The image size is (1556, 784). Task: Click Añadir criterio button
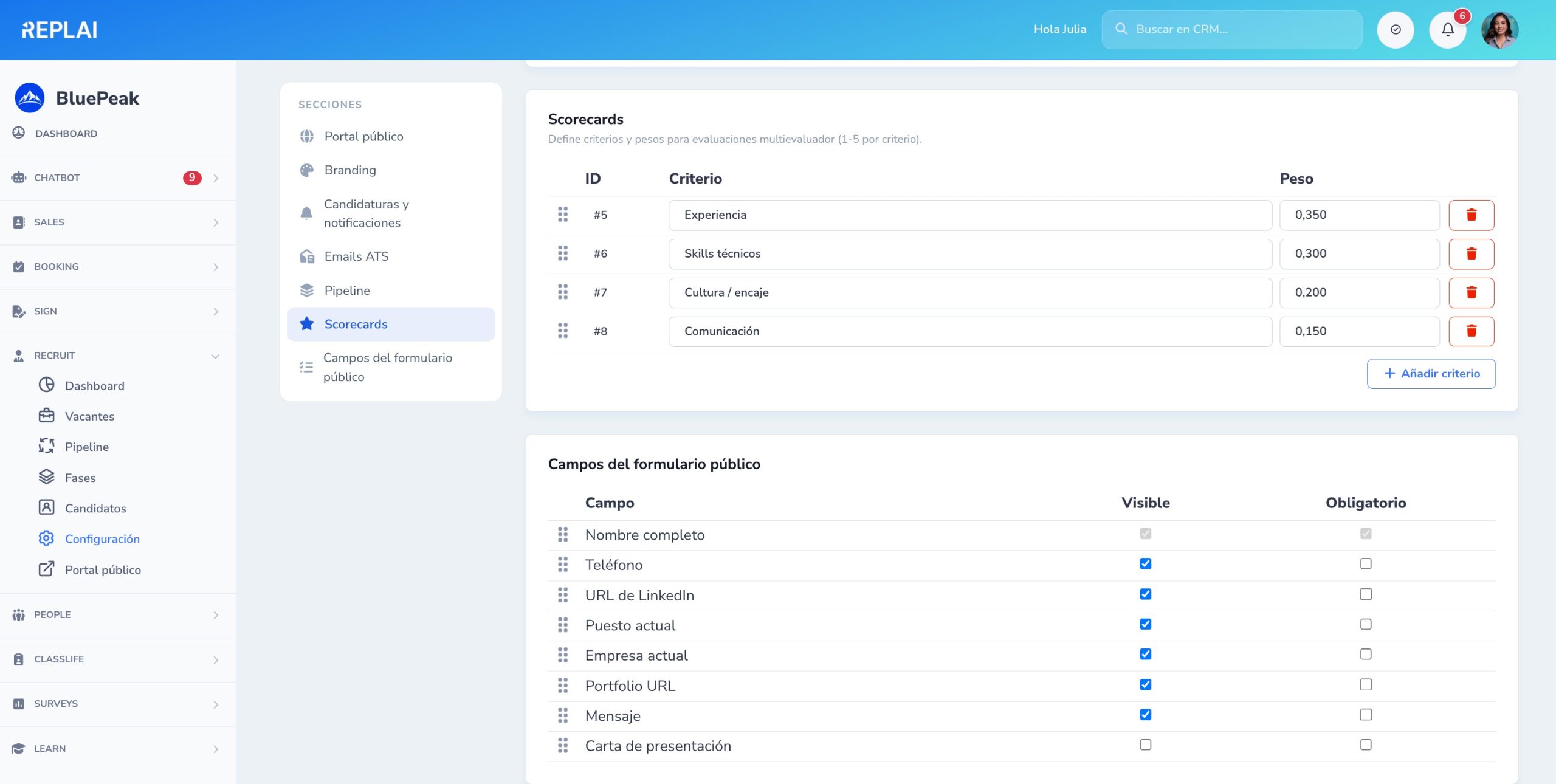click(1431, 374)
